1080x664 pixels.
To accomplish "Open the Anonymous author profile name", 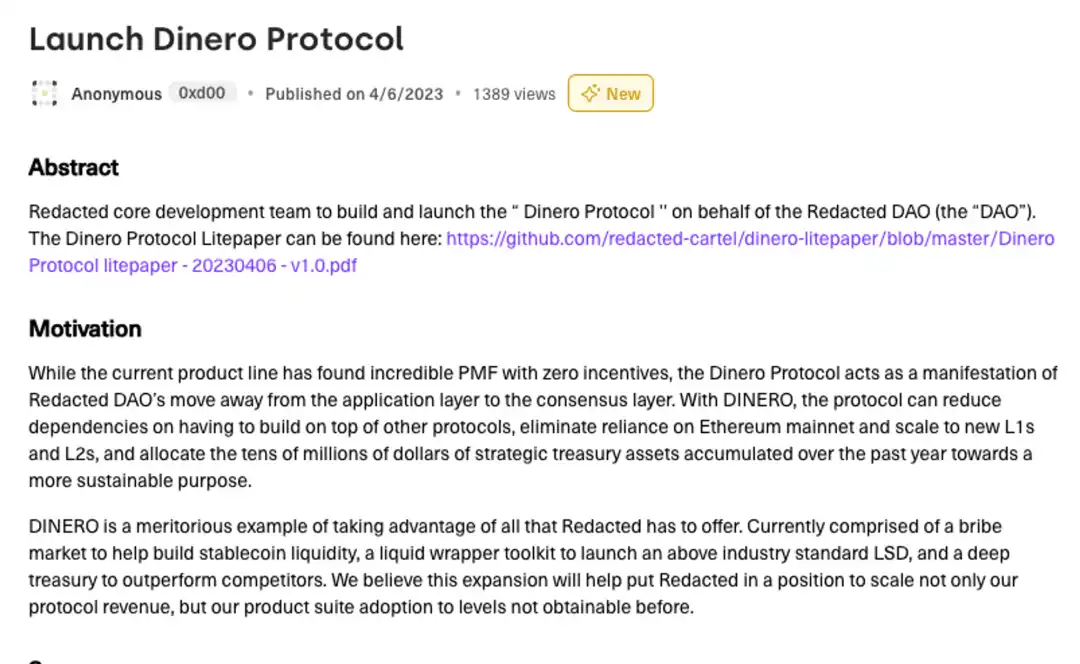I will [116, 94].
